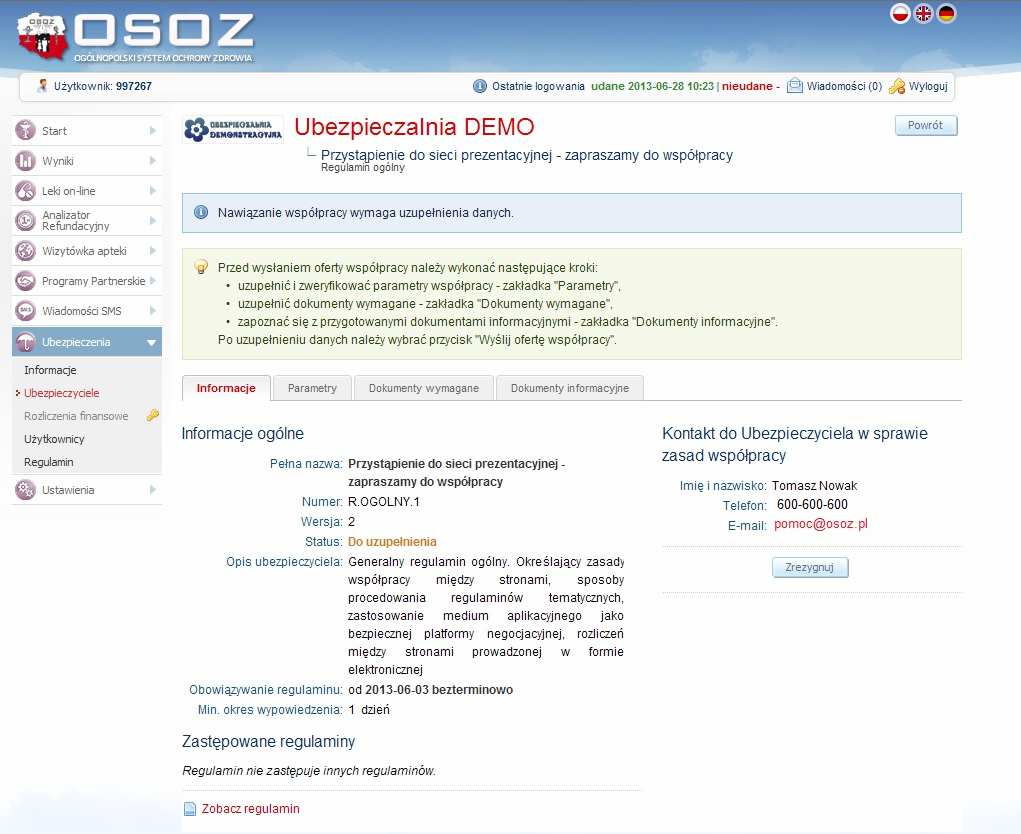Click the Leki on-line menu label

(x=68, y=191)
